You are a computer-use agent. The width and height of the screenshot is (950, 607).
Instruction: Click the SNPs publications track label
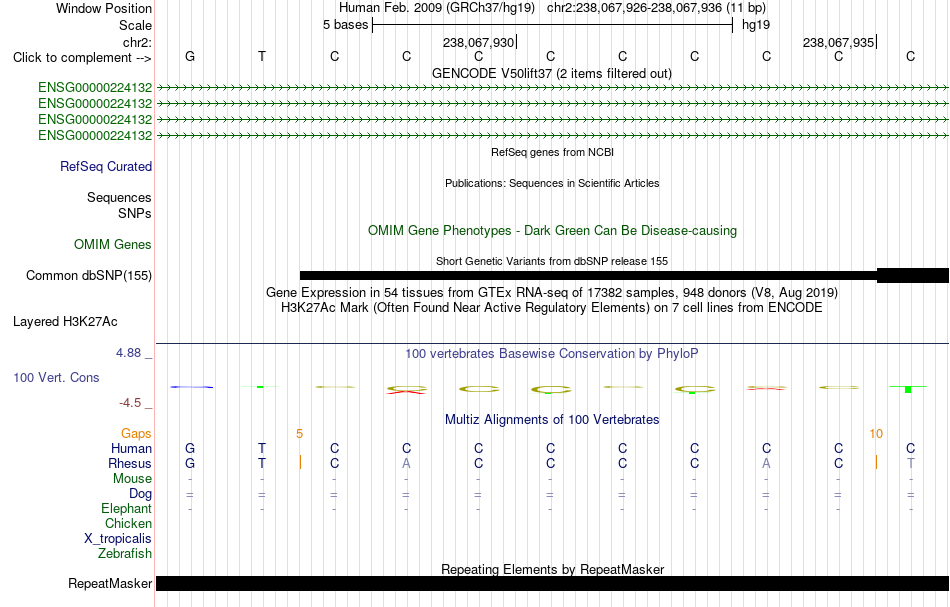coord(135,213)
